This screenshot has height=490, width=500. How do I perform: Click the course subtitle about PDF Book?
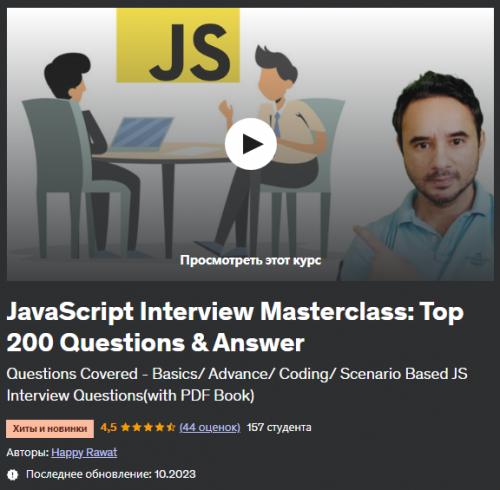[237, 384]
